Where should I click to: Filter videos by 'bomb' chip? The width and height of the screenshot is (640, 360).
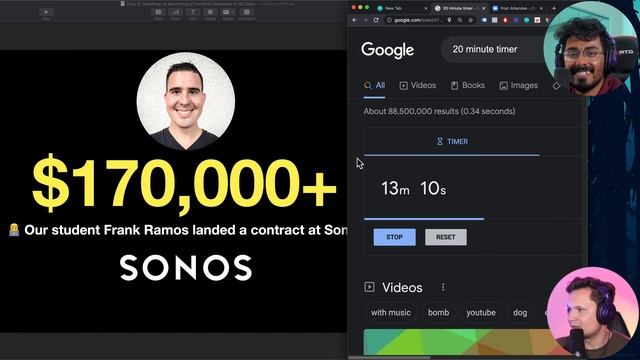point(438,313)
